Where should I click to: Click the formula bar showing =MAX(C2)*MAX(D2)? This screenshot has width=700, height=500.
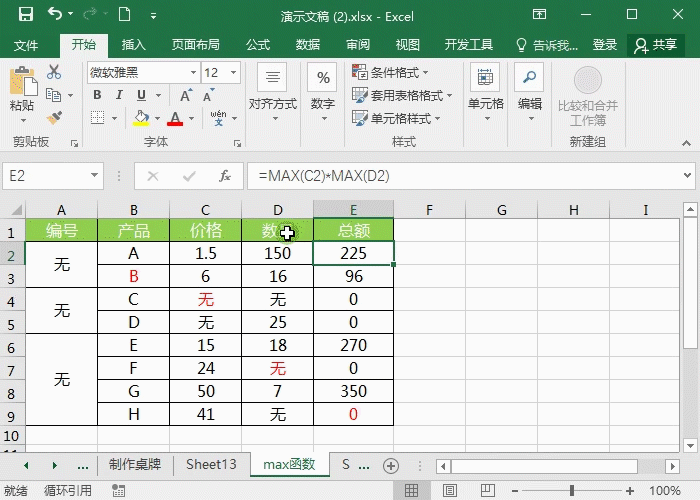pyautogui.click(x=464, y=176)
